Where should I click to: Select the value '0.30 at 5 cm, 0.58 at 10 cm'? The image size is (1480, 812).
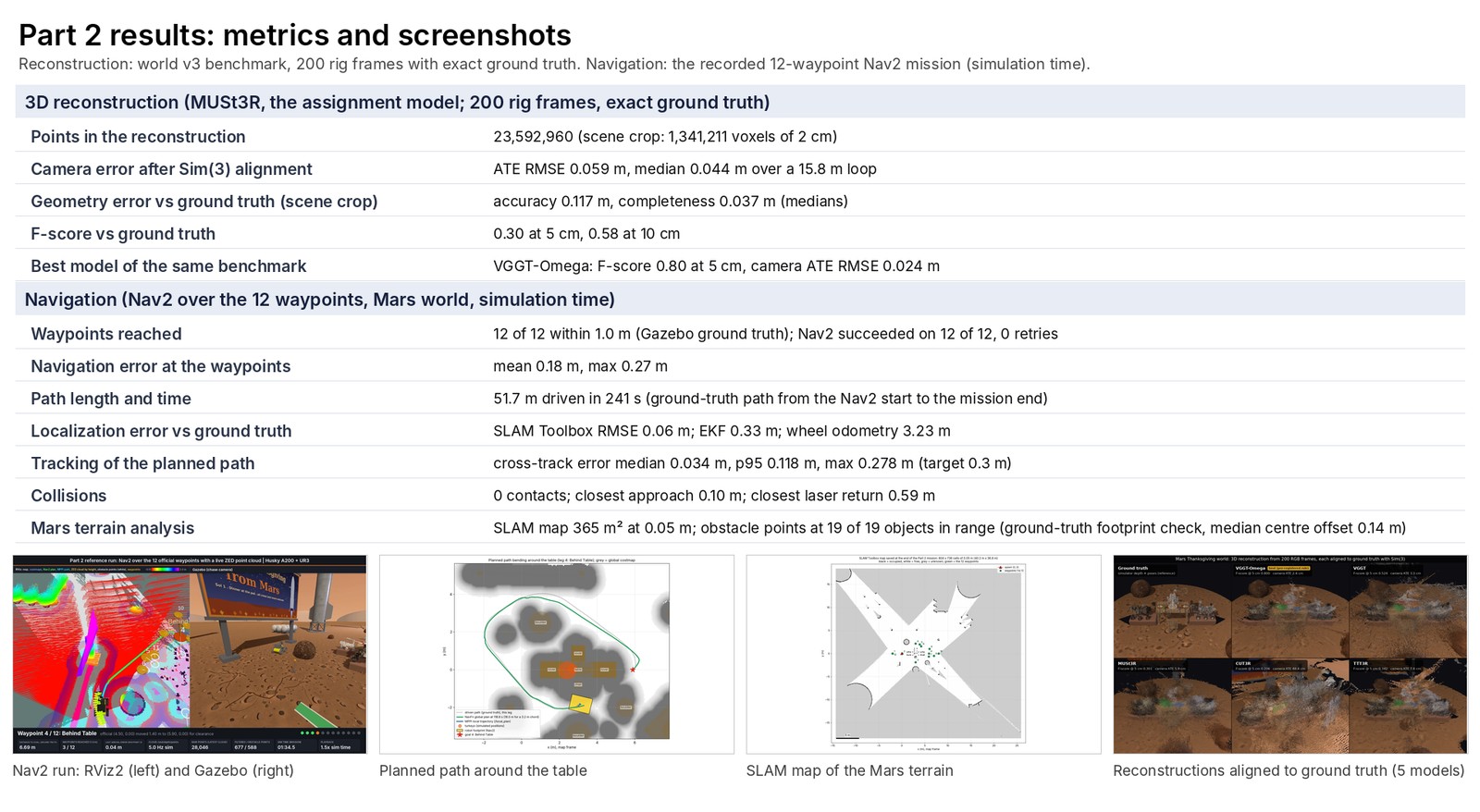(586, 234)
